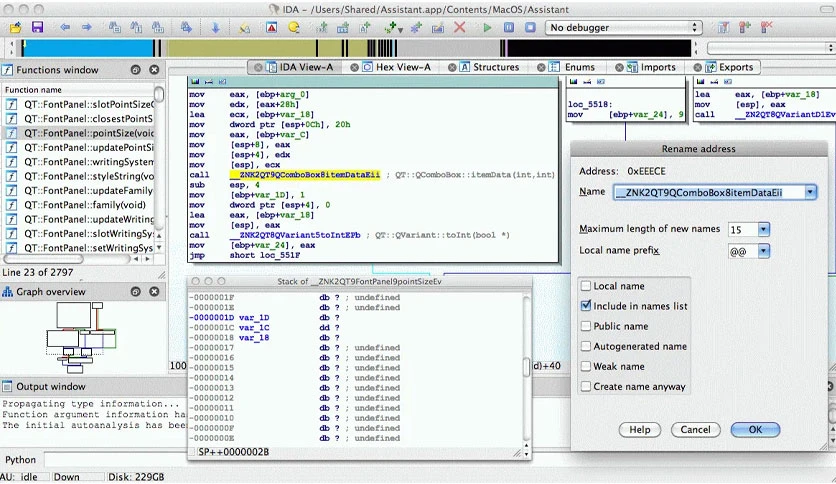The image size is (836, 484).
Task: Click the Function name column header
Action: point(79,90)
